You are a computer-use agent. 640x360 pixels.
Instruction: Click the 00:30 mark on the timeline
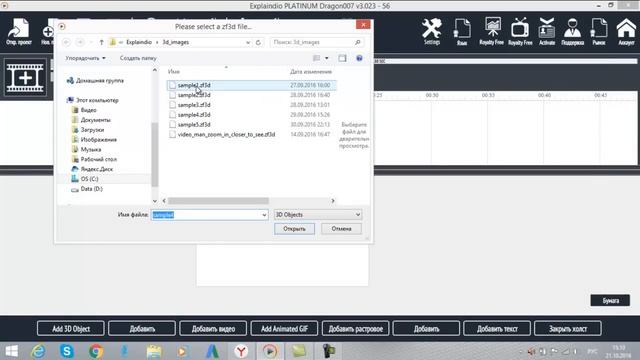click(x=432, y=95)
